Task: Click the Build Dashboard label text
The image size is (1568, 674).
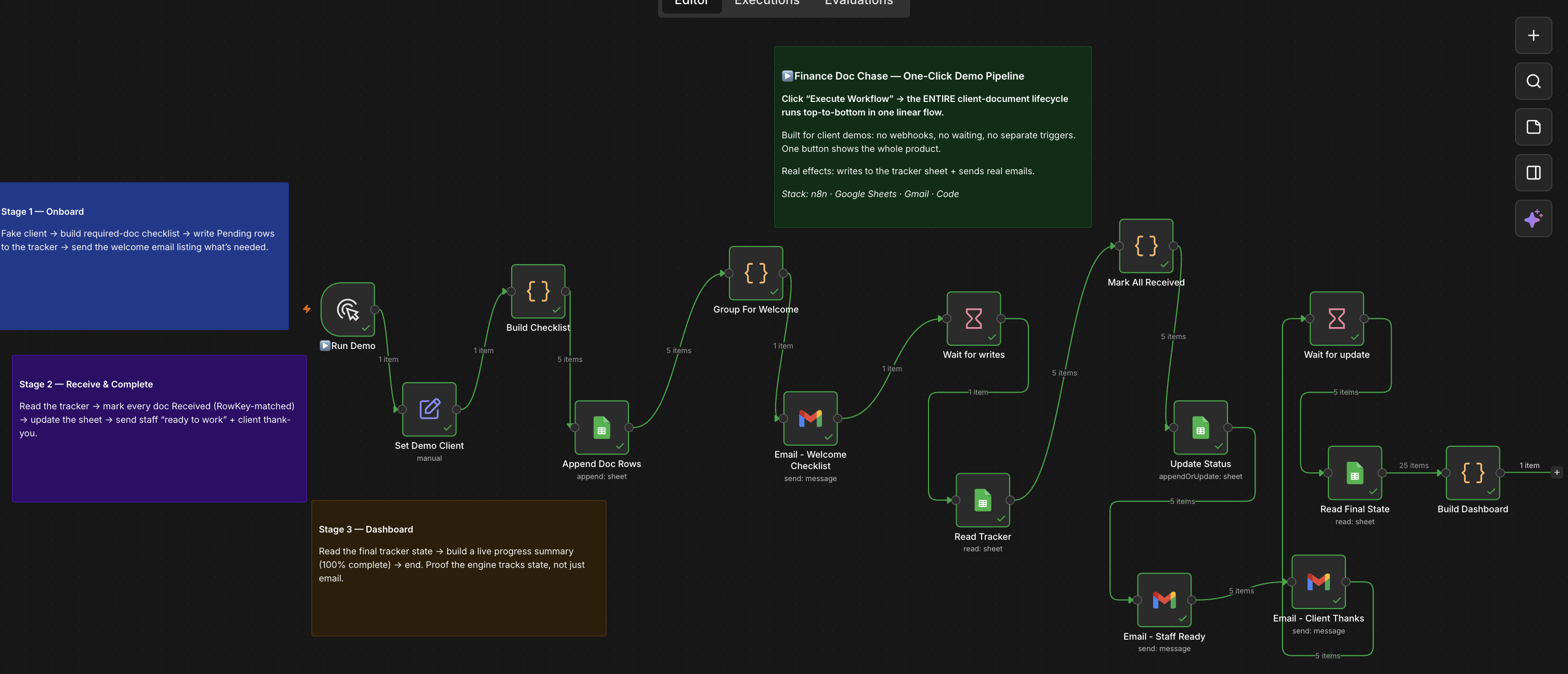Action: click(1473, 509)
